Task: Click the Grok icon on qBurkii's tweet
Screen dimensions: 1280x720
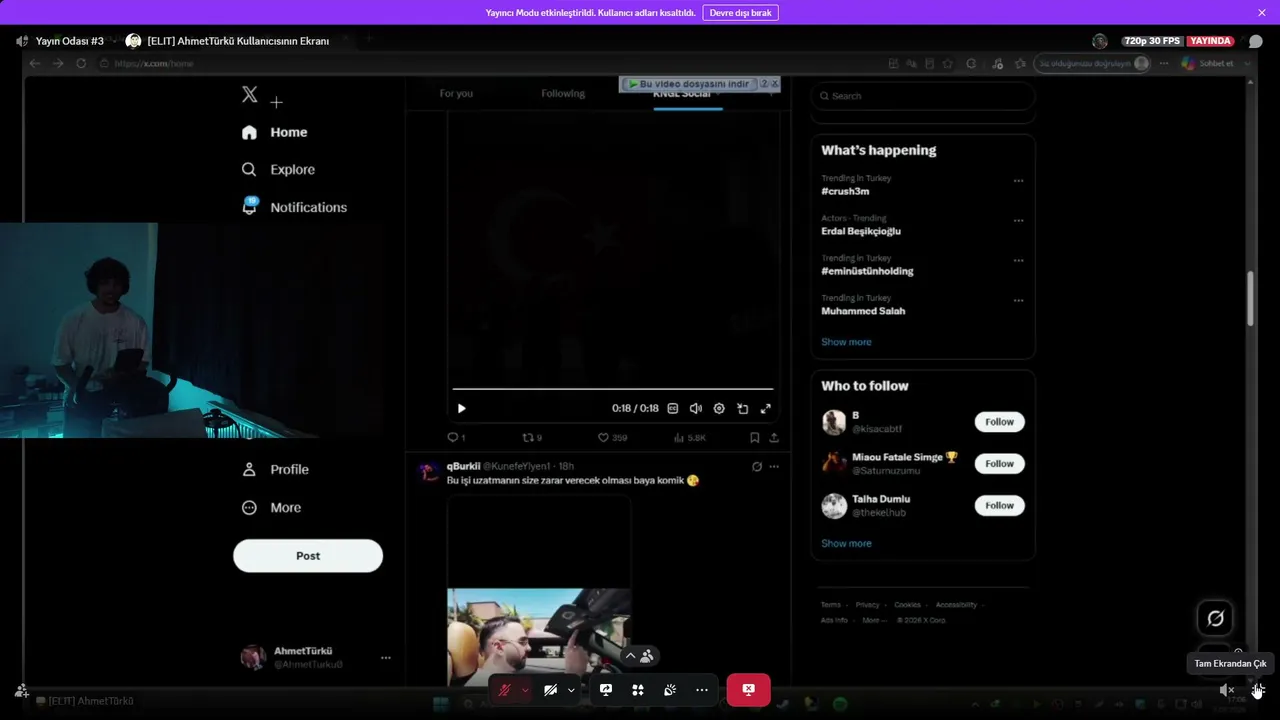Action: pos(757,467)
